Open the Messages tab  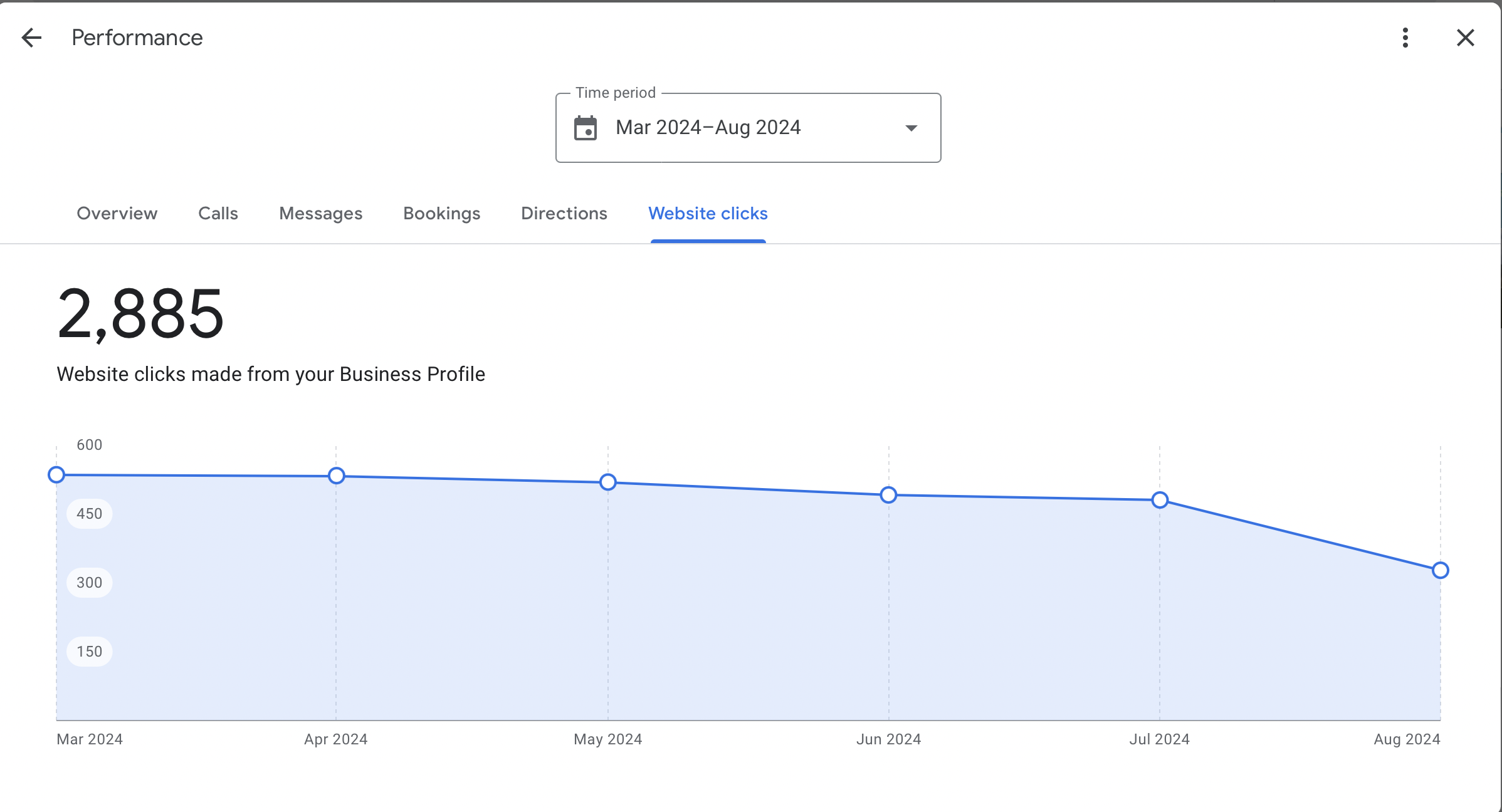click(320, 214)
